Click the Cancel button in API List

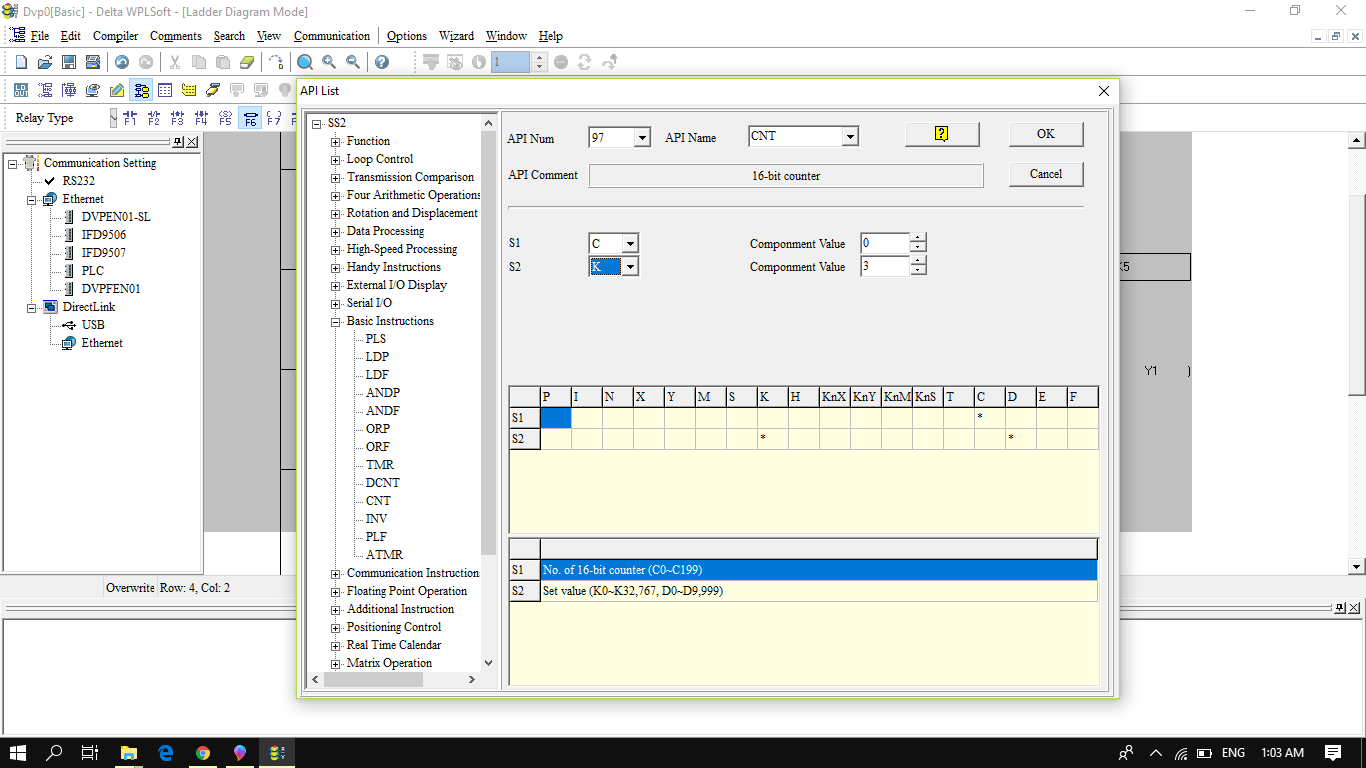click(x=1045, y=173)
